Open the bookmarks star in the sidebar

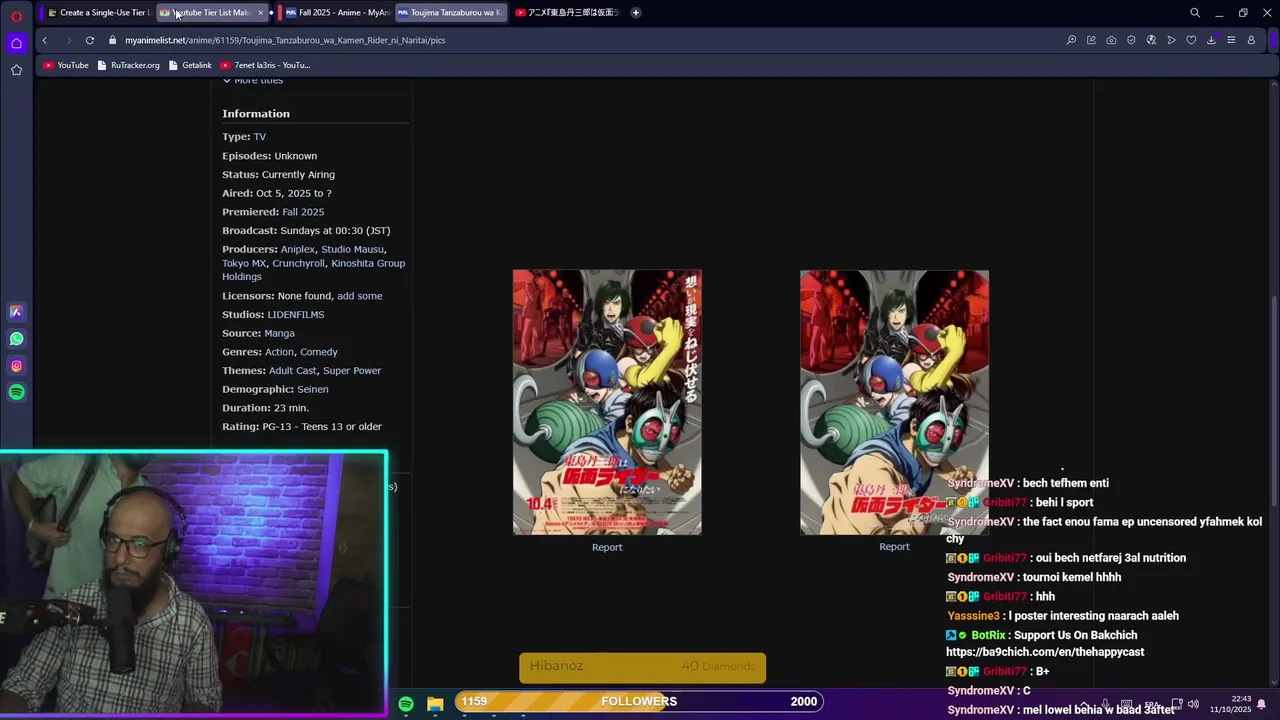point(16,70)
